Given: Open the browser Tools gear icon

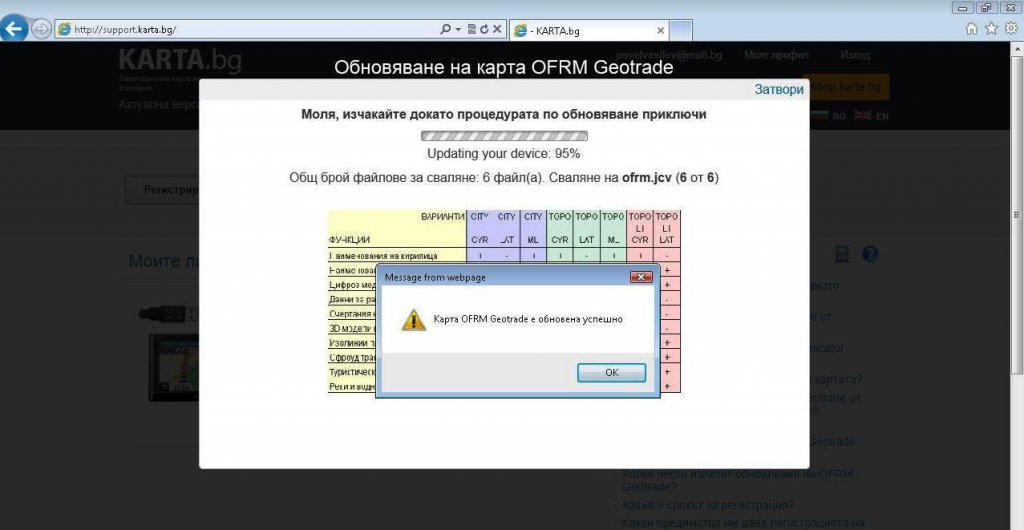Looking at the screenshot, I should coord(1011,29).
